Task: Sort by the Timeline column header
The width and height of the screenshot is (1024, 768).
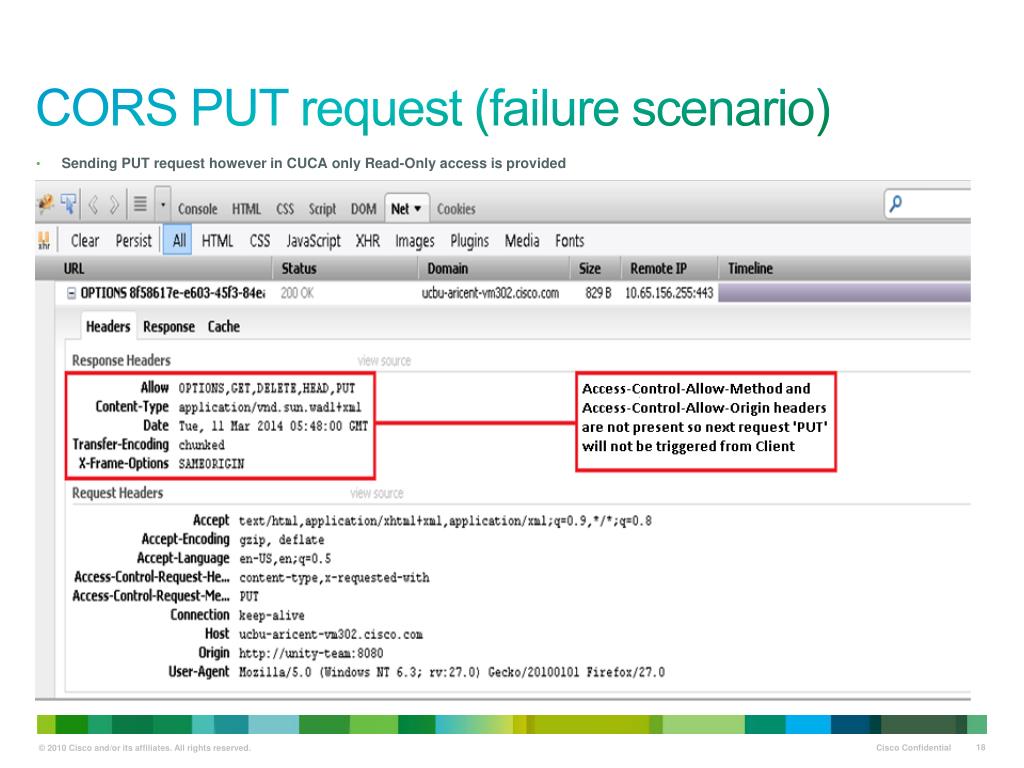Action: [x=844, y=268]
